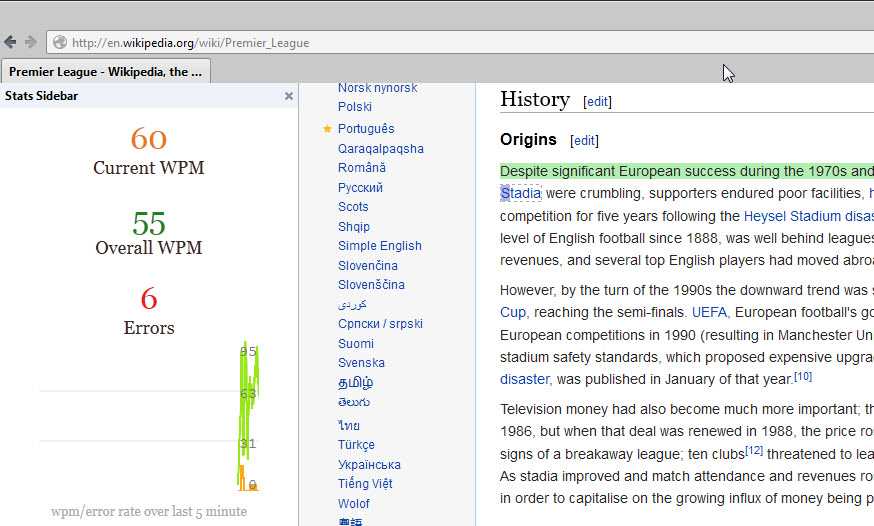Follow the Cup link before semi-finals
The height and width of the screenshot is (526, 874).
point(513,312)
